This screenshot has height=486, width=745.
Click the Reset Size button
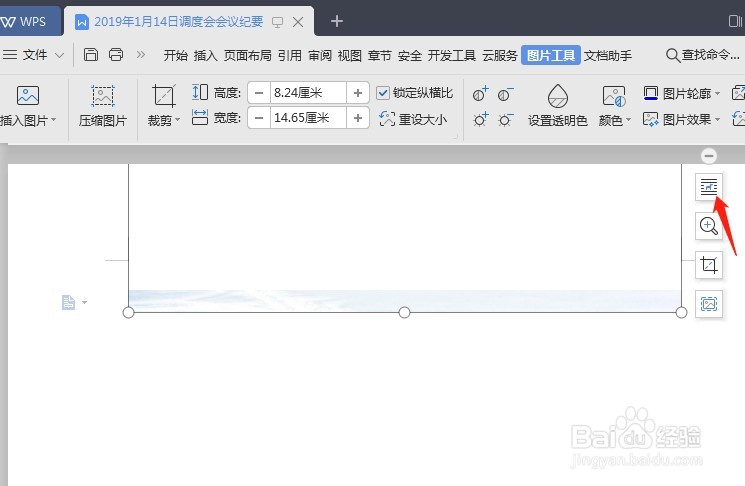click(x=413, y=119)
